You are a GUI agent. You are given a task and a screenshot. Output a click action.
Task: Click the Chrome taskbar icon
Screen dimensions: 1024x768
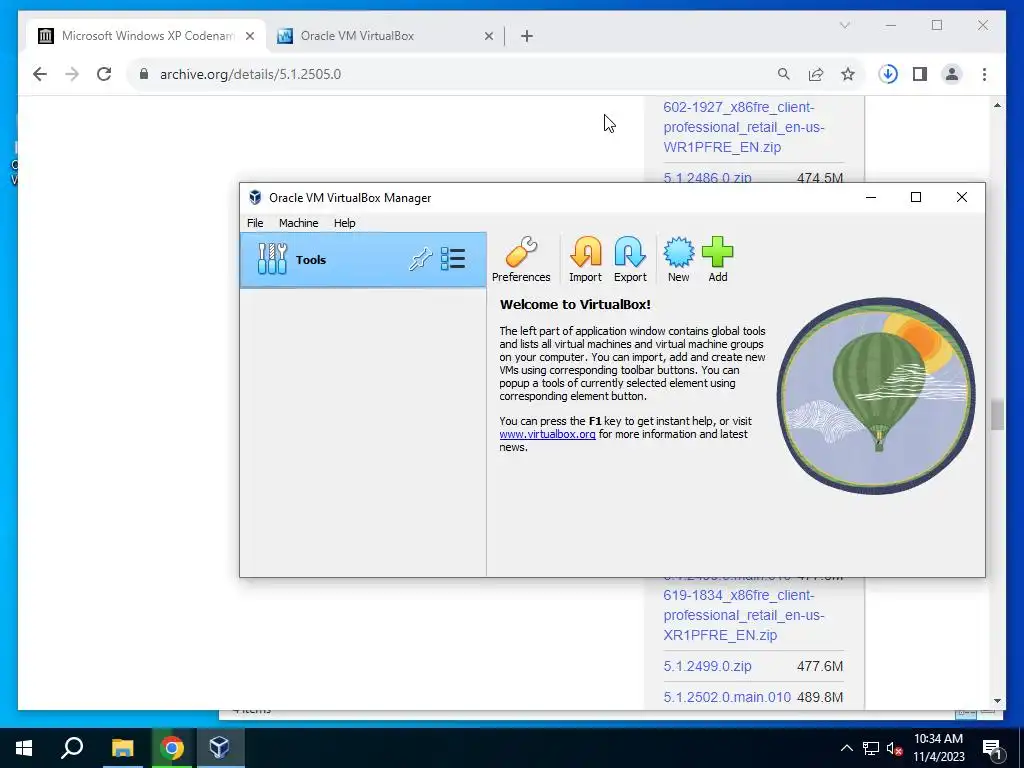click(x=171, y=748)
